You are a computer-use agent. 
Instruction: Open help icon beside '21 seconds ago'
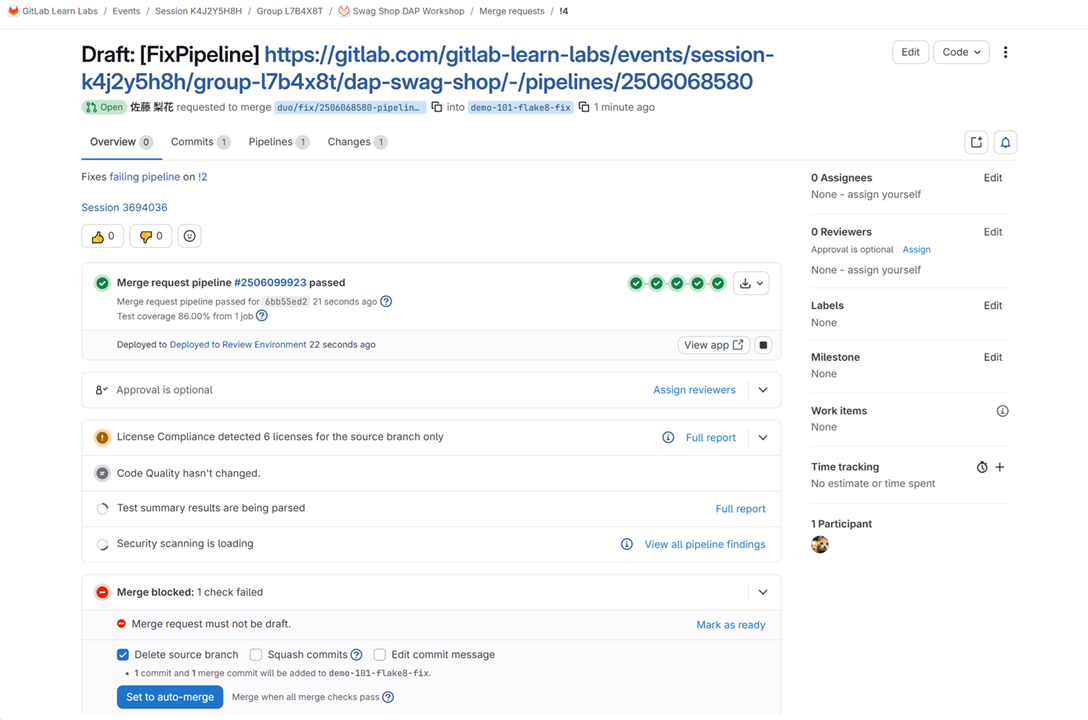pos(386,301)
